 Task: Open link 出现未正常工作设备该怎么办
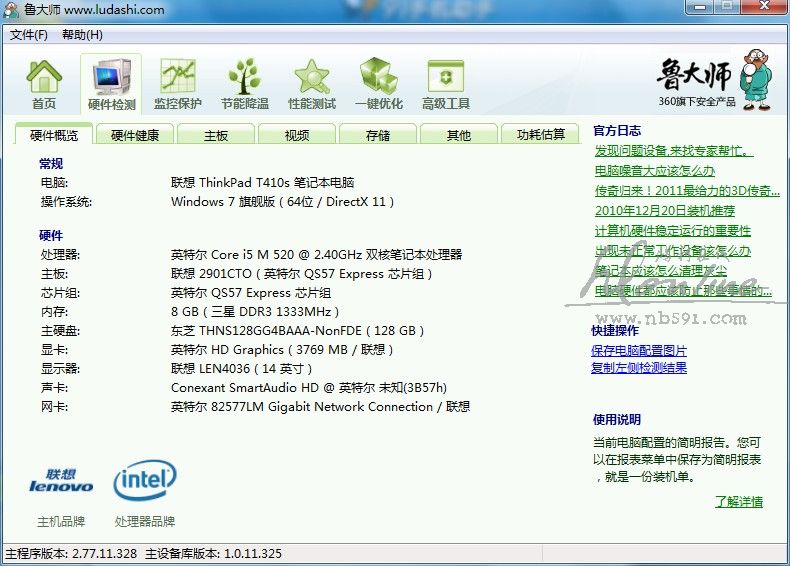673,251
